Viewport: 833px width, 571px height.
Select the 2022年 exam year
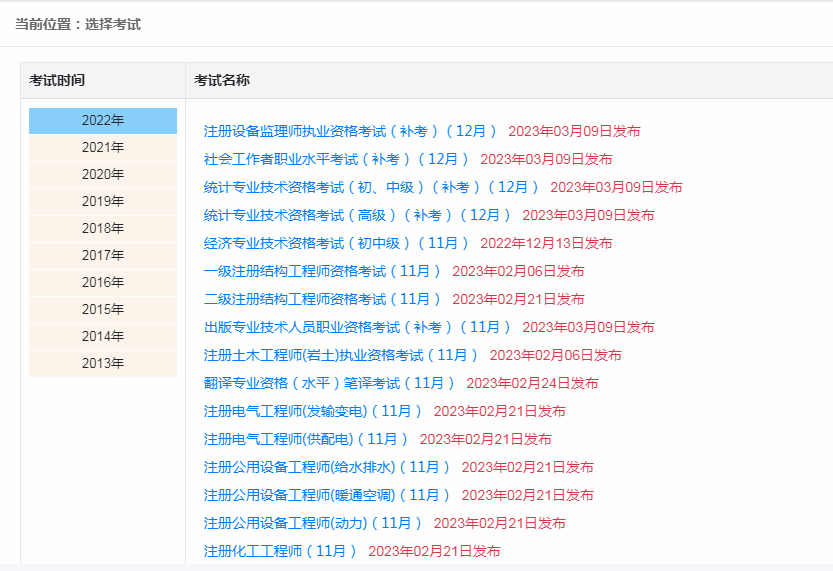pyautogui.click(x=103, y=121)
